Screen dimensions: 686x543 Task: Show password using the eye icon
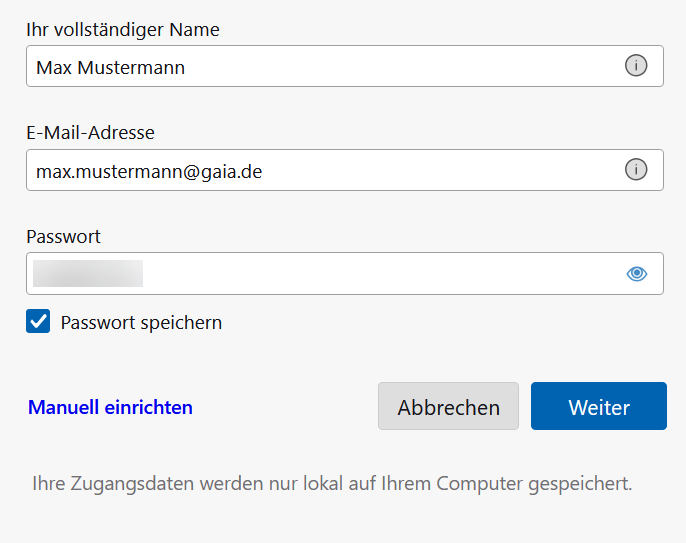click(x=637, y=274)
